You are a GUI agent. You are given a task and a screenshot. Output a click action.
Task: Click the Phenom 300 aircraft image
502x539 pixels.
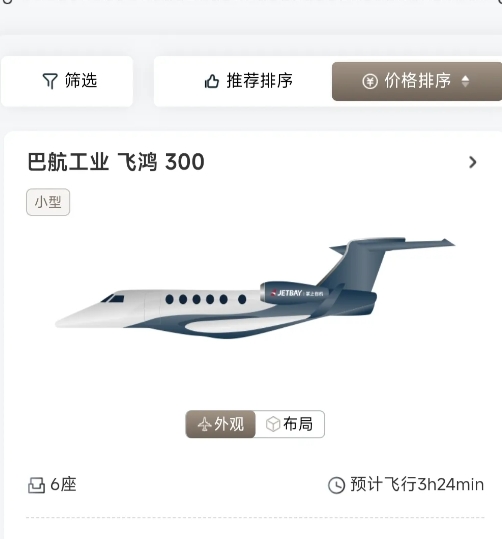coord(255,288)
